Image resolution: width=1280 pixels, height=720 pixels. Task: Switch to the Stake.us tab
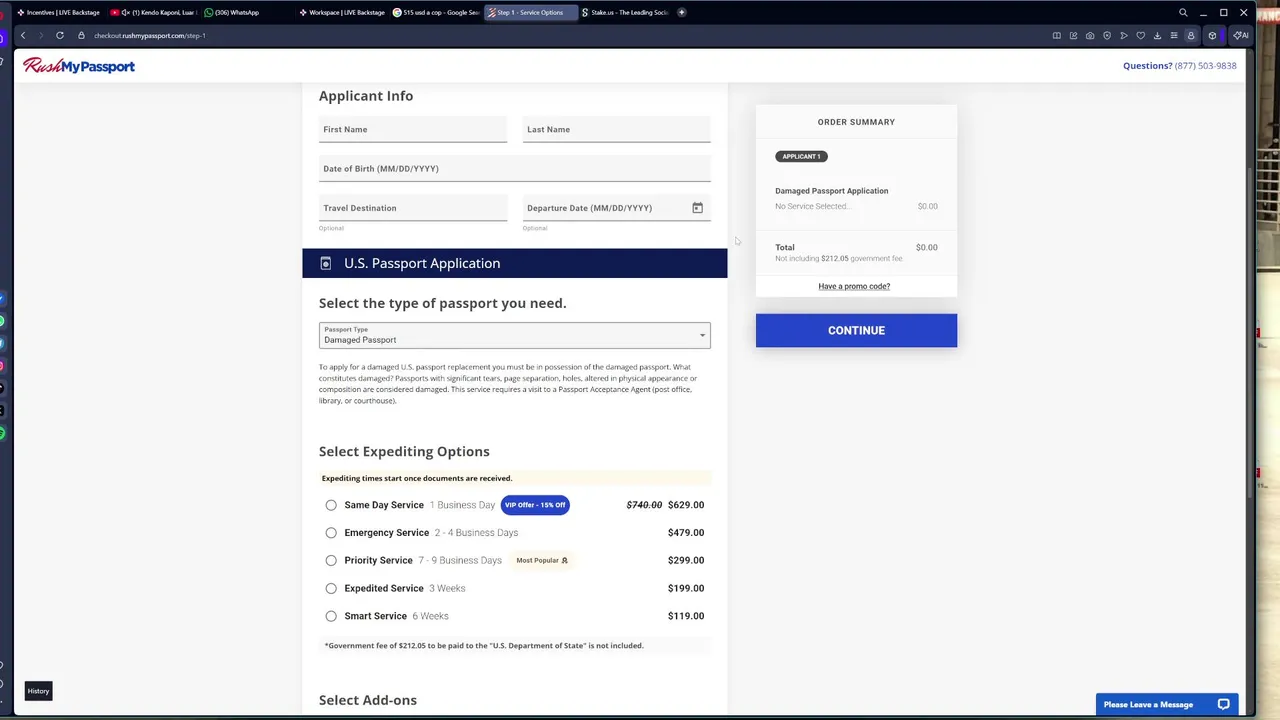pos(625,13)
